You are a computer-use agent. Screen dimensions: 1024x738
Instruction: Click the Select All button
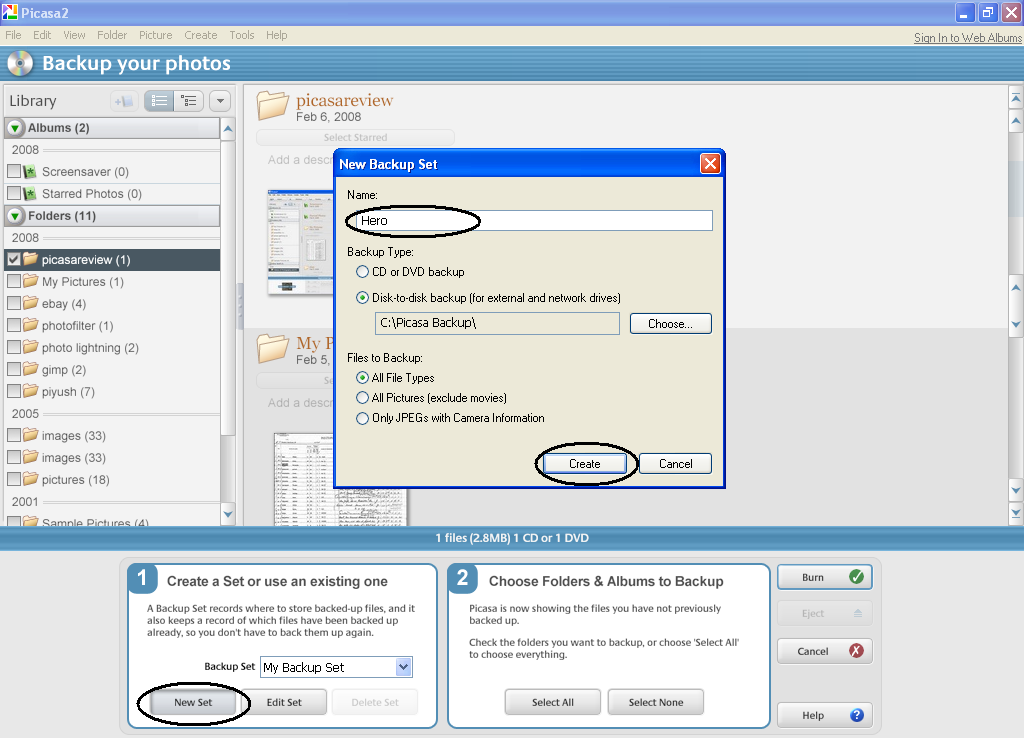552,702
